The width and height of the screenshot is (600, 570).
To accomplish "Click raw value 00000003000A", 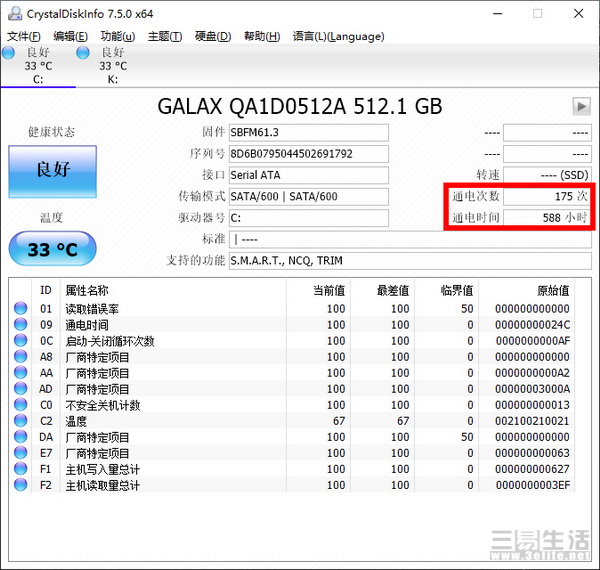I will coord(532,389).
